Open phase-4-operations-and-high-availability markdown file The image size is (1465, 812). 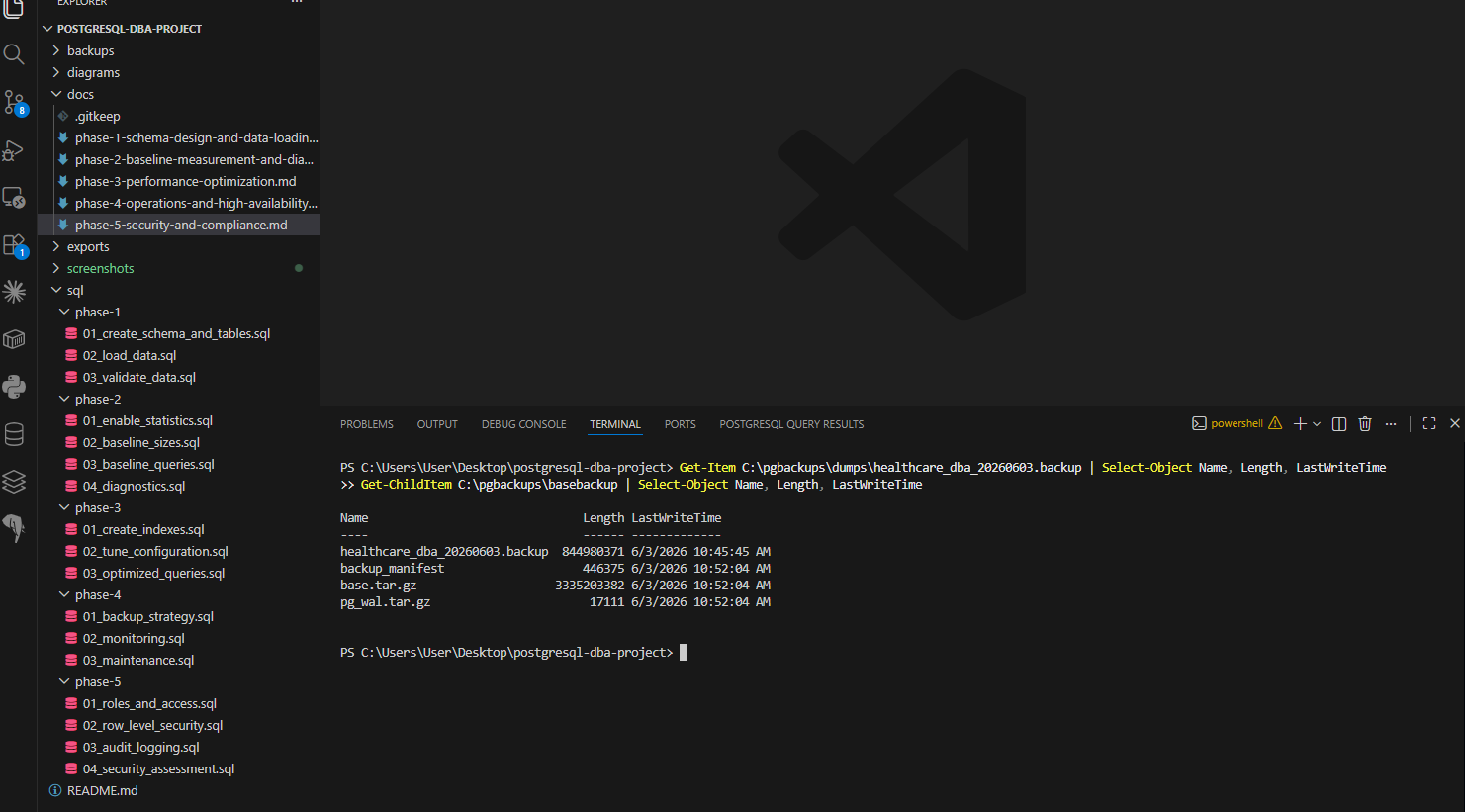[x=178, y=203]
